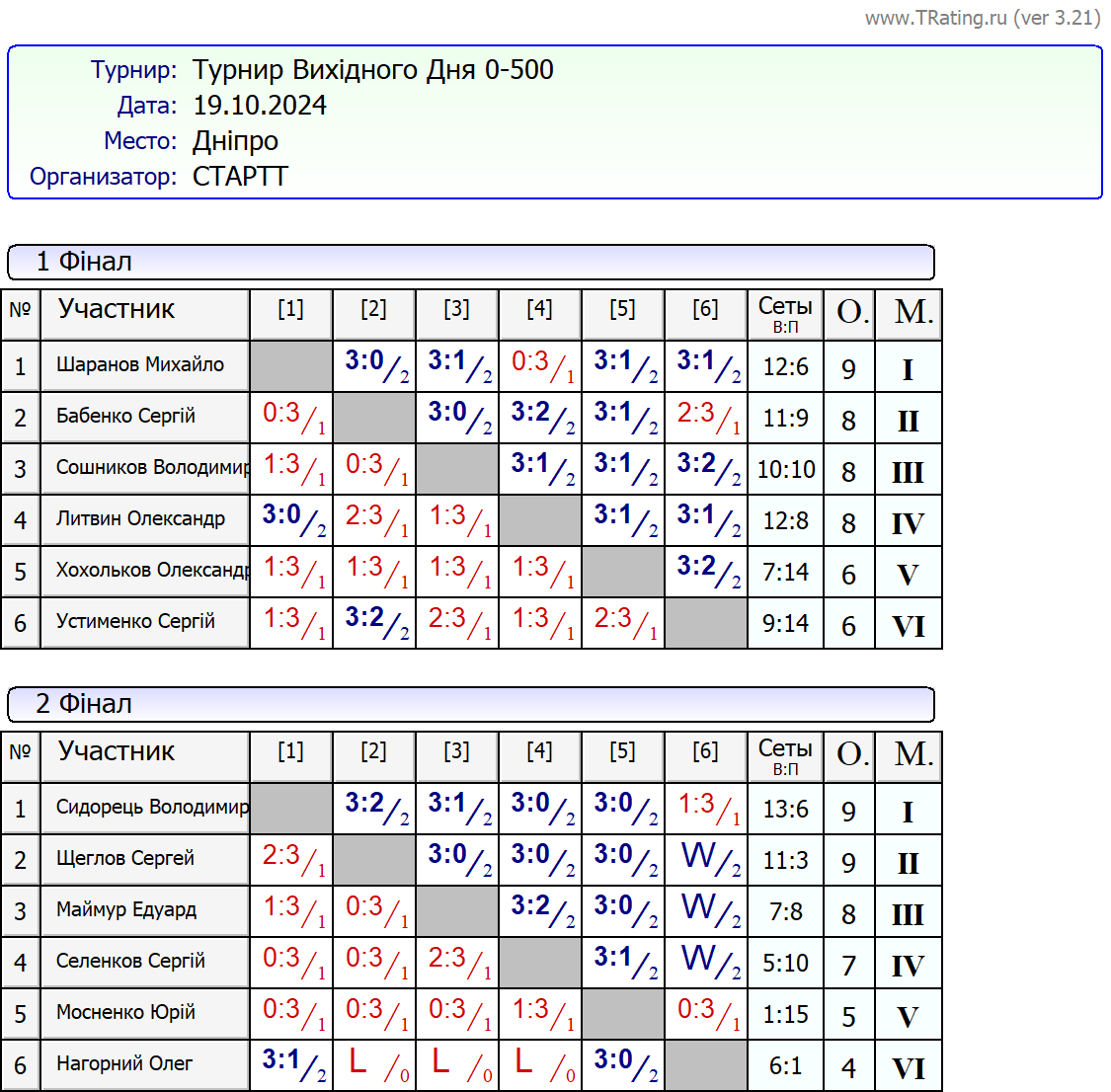Click Шаранов's 12:6 sets total
Viewport: 1111px width, 1092px height.
coord(785,367)
